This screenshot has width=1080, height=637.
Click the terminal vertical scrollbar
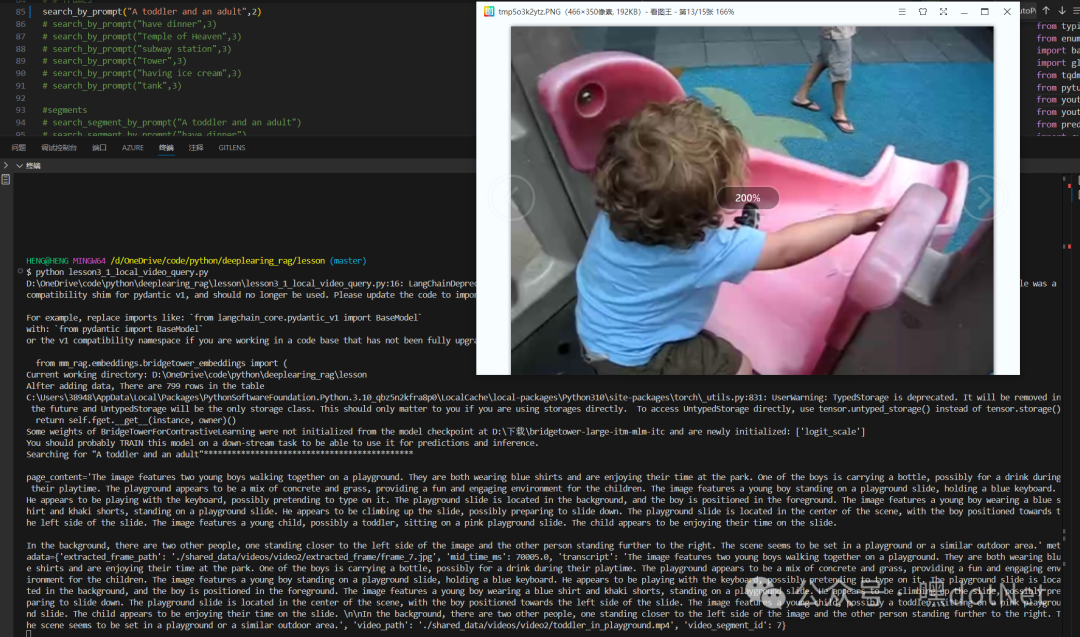[1065, 403]
